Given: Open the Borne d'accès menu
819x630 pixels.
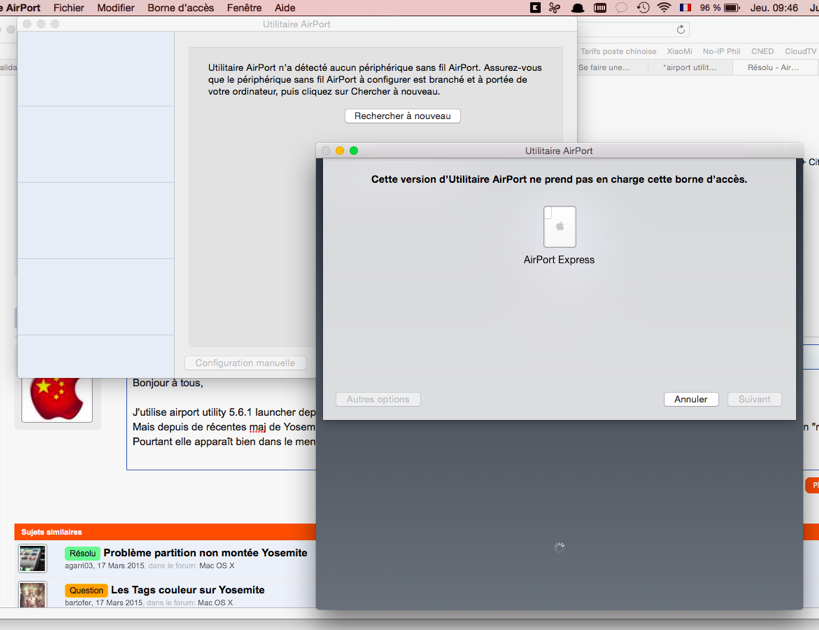Looking at the screenshot, I should [181, 8].
